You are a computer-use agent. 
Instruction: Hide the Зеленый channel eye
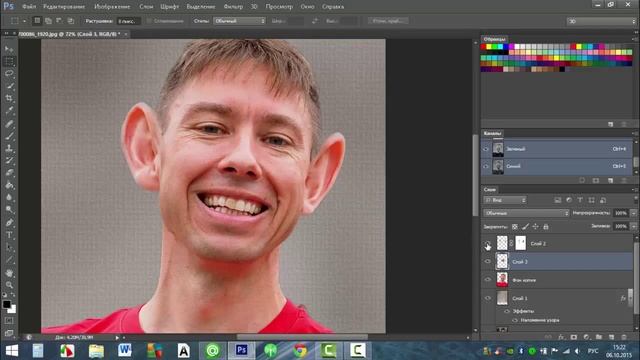tap(486, 149)
